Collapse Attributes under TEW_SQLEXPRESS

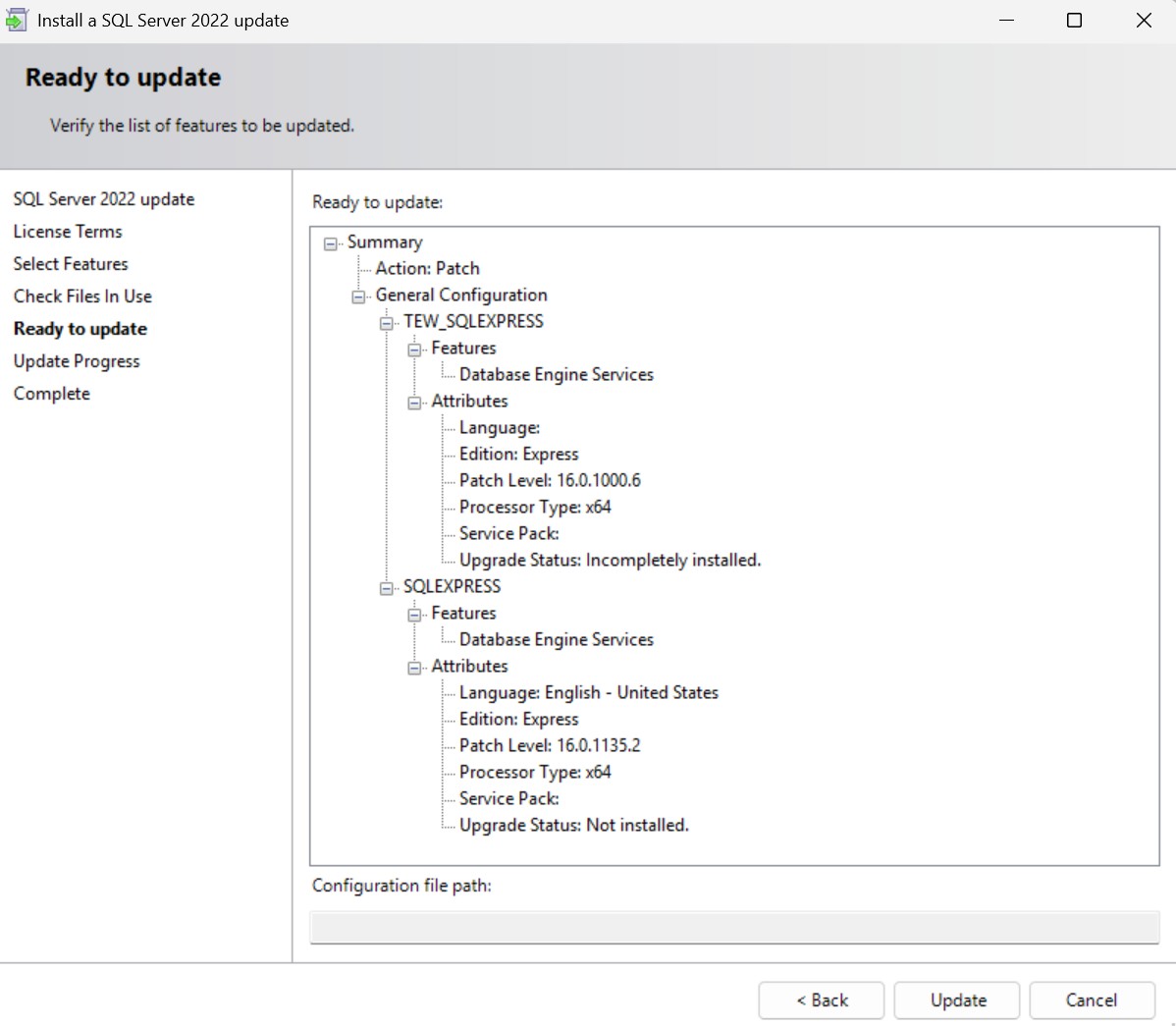[x=414, y=403]
